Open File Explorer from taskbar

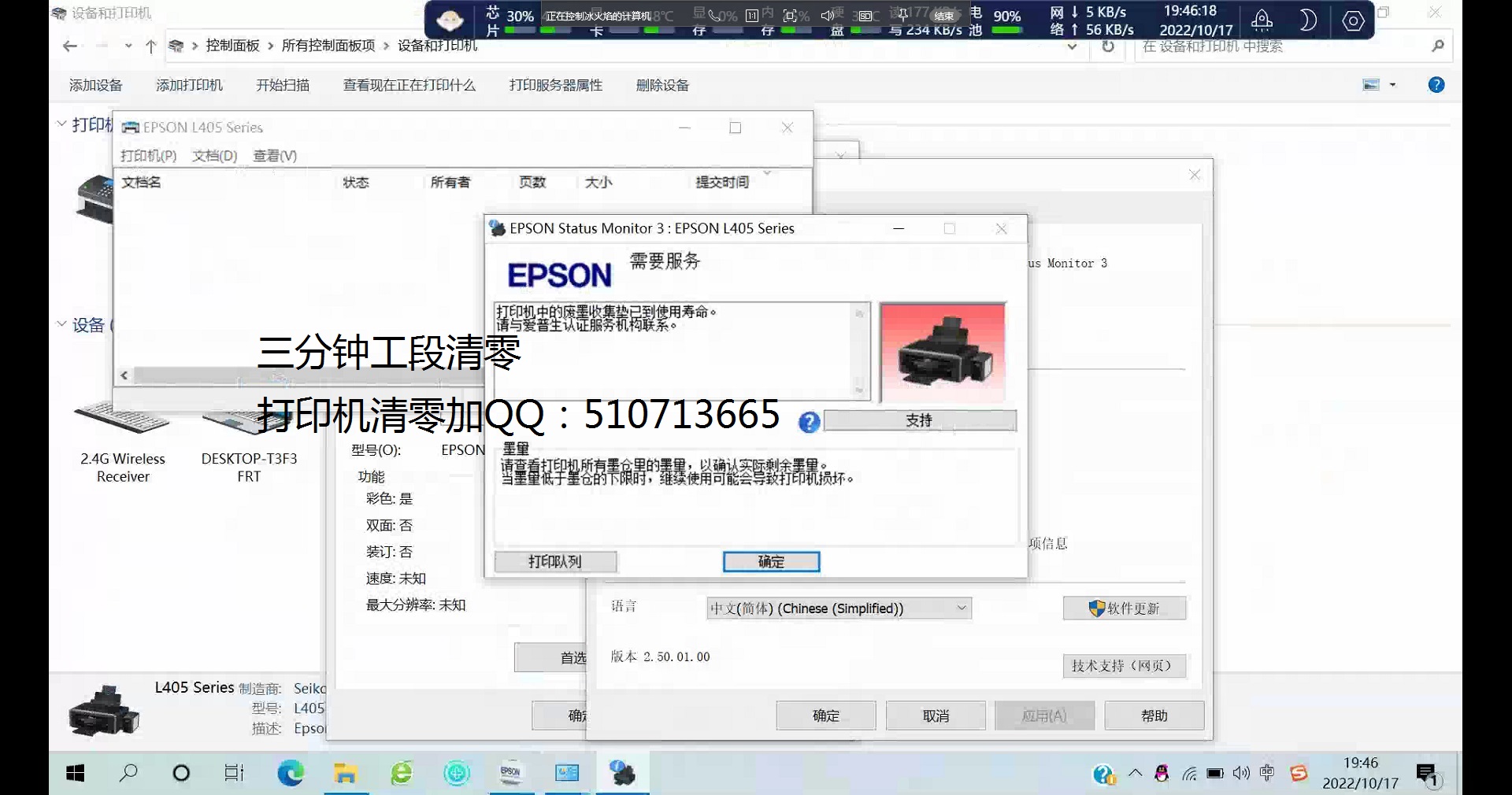(x=345, y=774)
